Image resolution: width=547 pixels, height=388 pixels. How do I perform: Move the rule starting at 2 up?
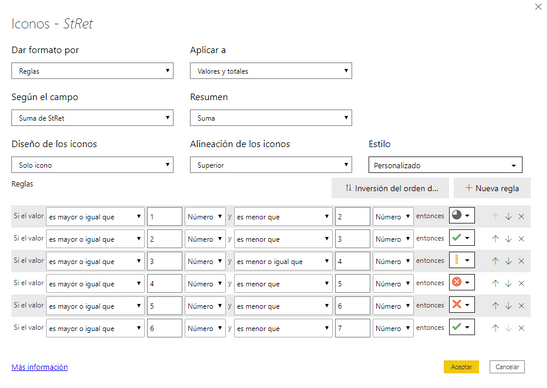tap(495, 239)
